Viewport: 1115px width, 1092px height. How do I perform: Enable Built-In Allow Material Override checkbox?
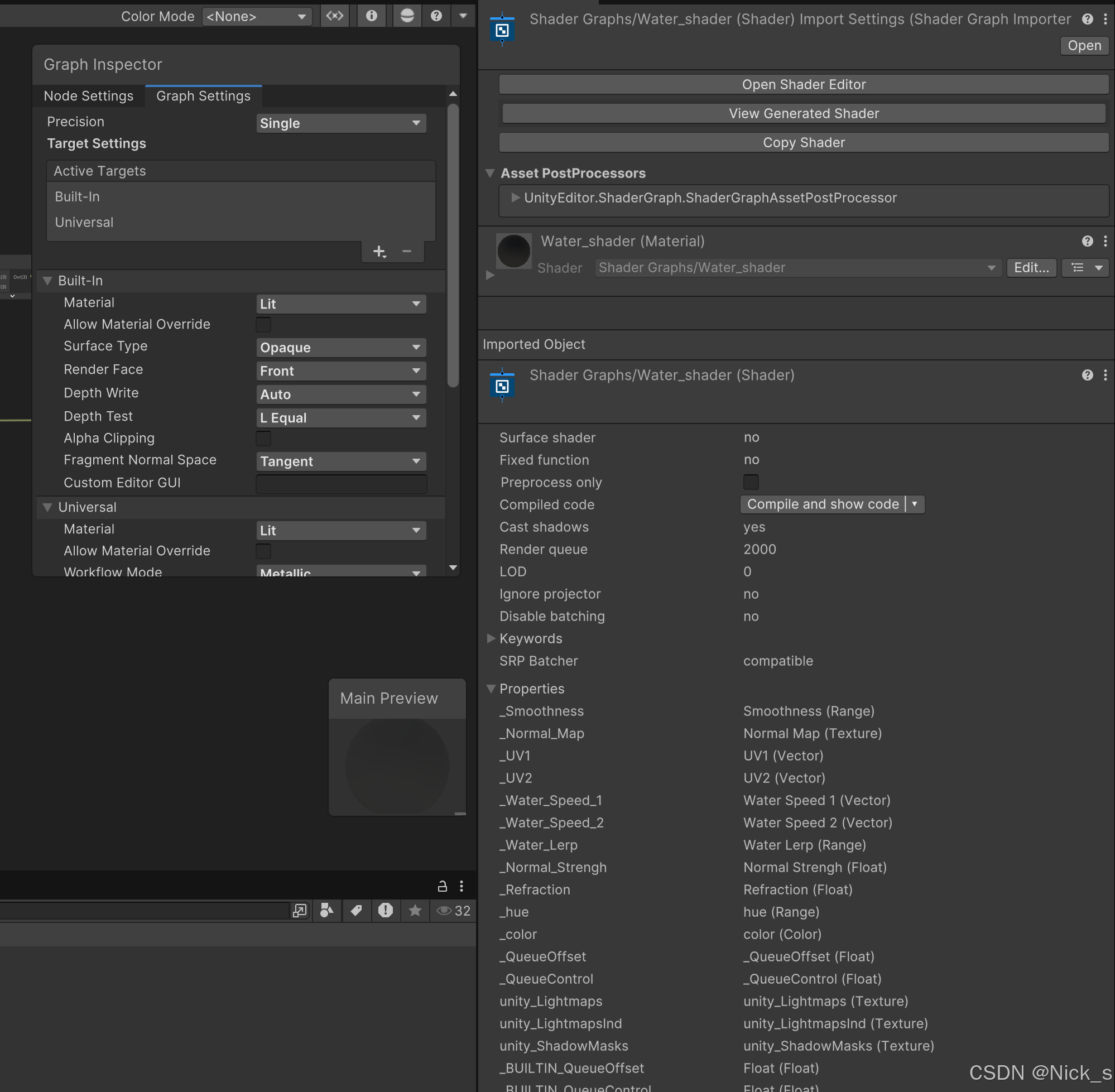(263, 325)
